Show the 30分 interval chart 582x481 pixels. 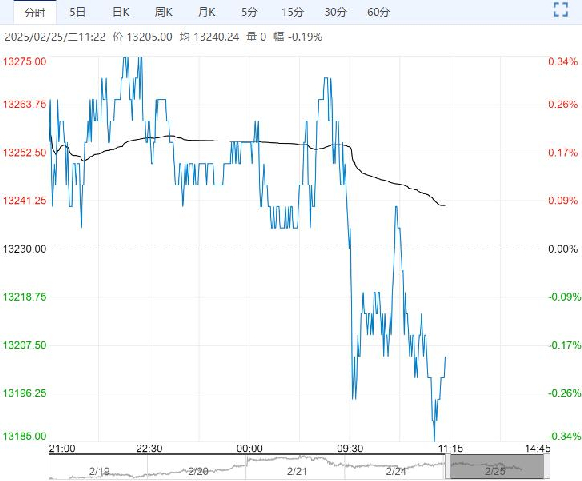tap(336, 12)
